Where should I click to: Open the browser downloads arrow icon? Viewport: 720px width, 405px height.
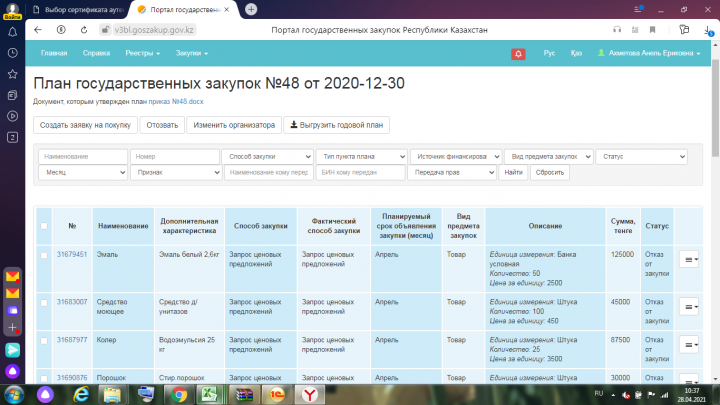point(708,30)
